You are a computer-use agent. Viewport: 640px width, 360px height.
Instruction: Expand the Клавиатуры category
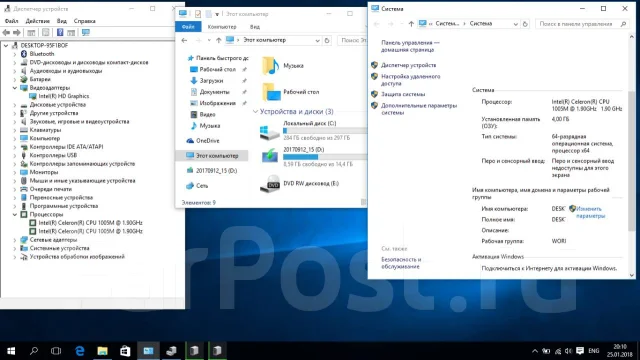click(15, 130)
